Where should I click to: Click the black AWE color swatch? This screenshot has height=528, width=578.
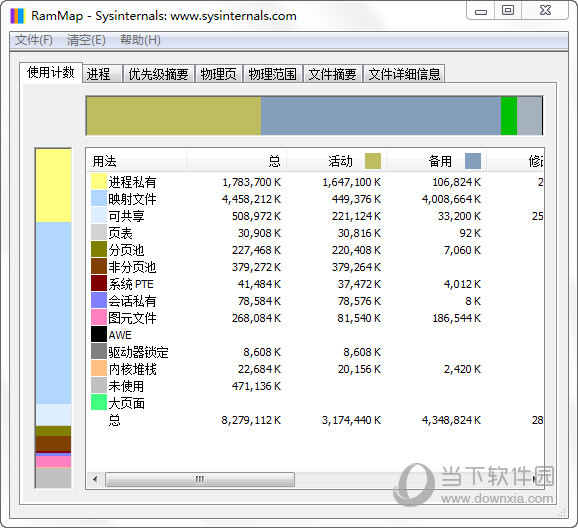coord(99,334)
